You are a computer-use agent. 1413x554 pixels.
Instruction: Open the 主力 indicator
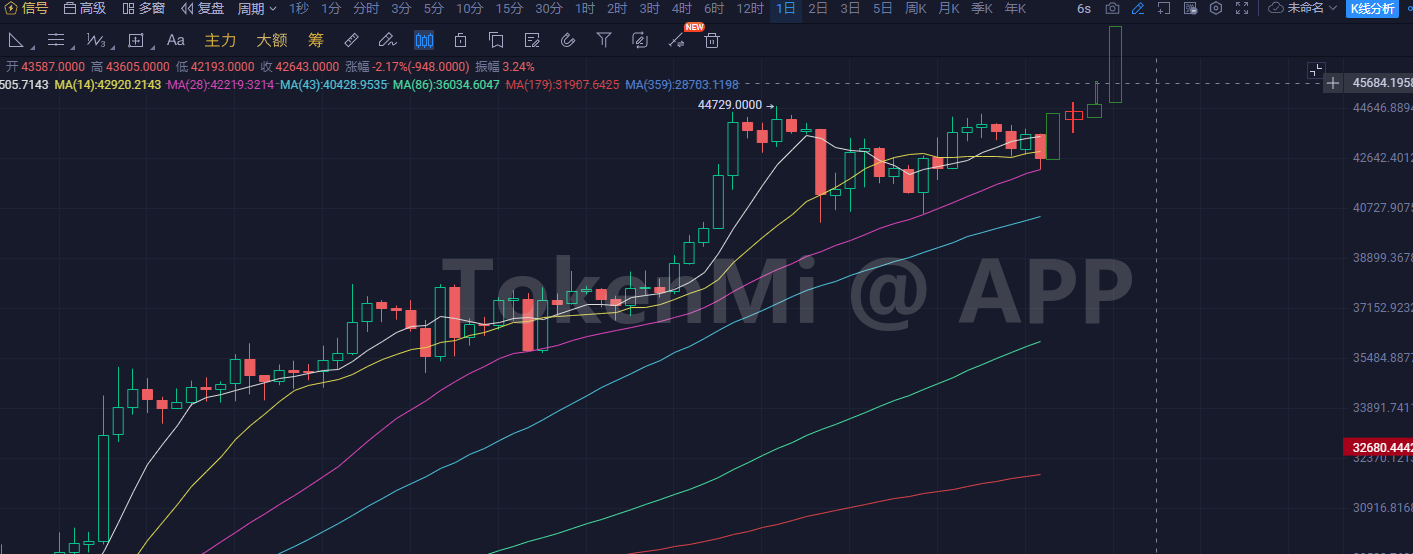(x=220, y=41)
